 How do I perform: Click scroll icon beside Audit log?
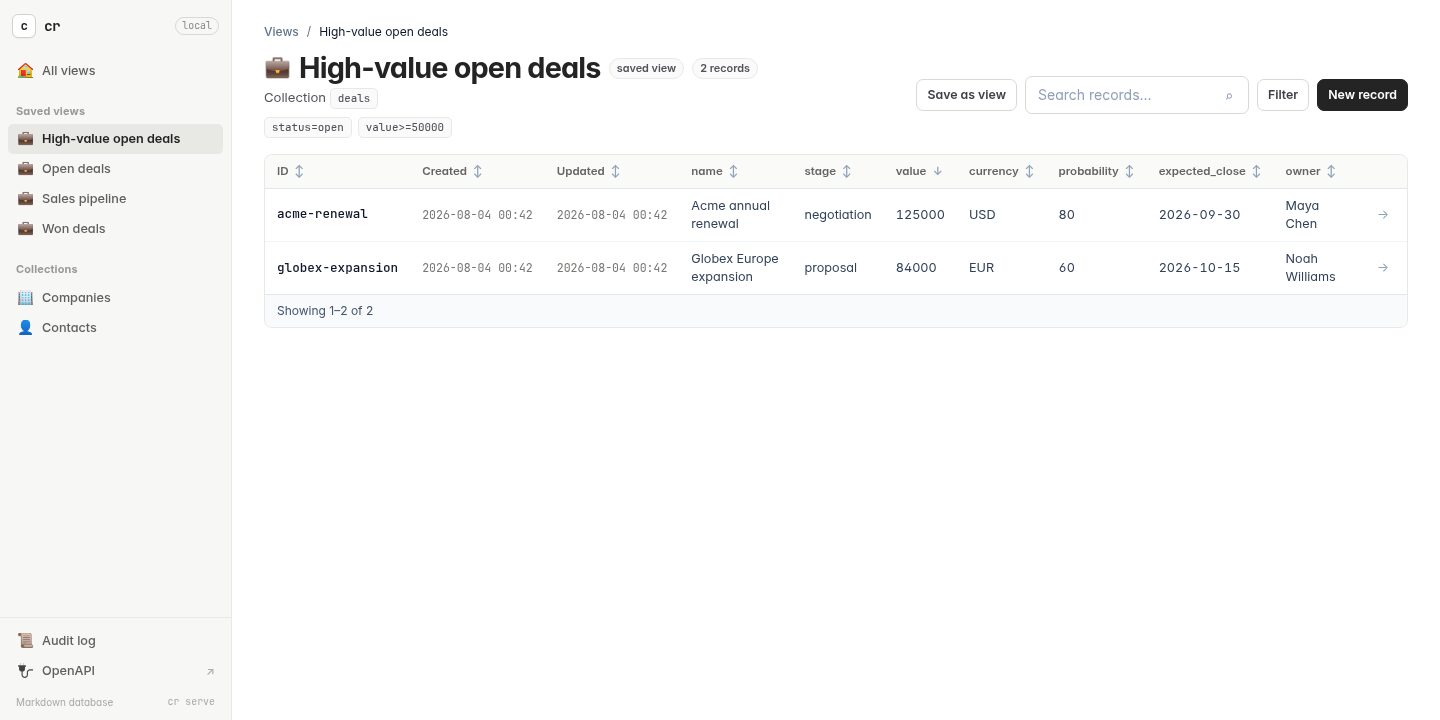point(25,641)
